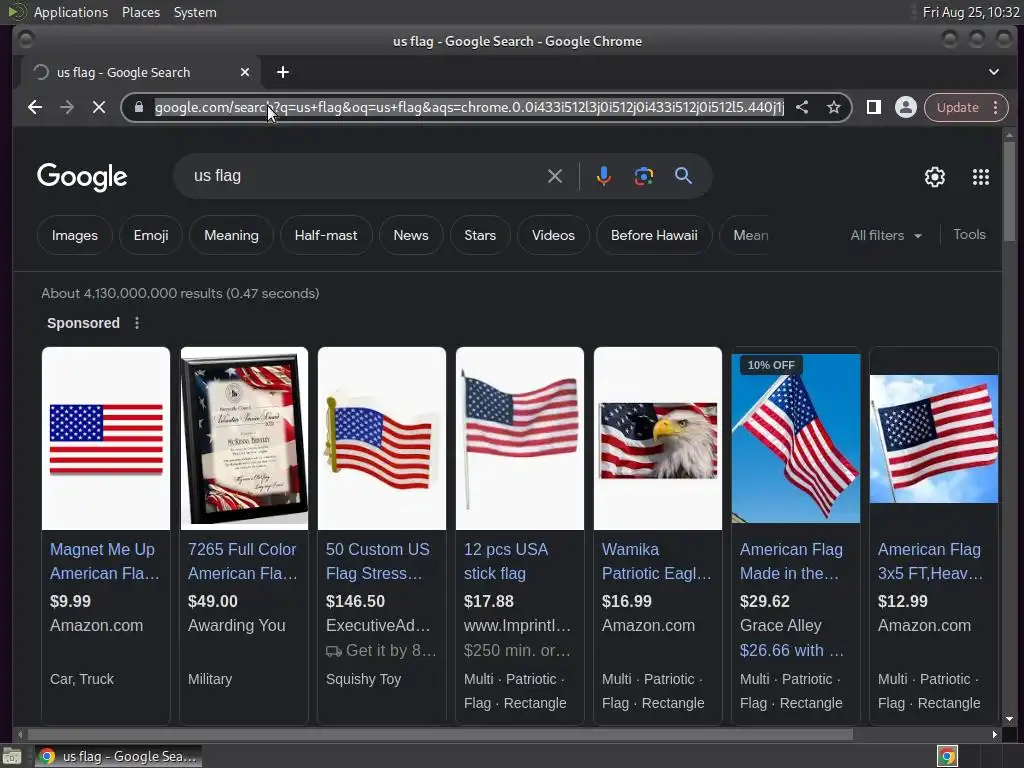Image resolution: width=1024 pixels, height=768 pixels.
Task: Switch to Videos results
Action: pos(553,235)
